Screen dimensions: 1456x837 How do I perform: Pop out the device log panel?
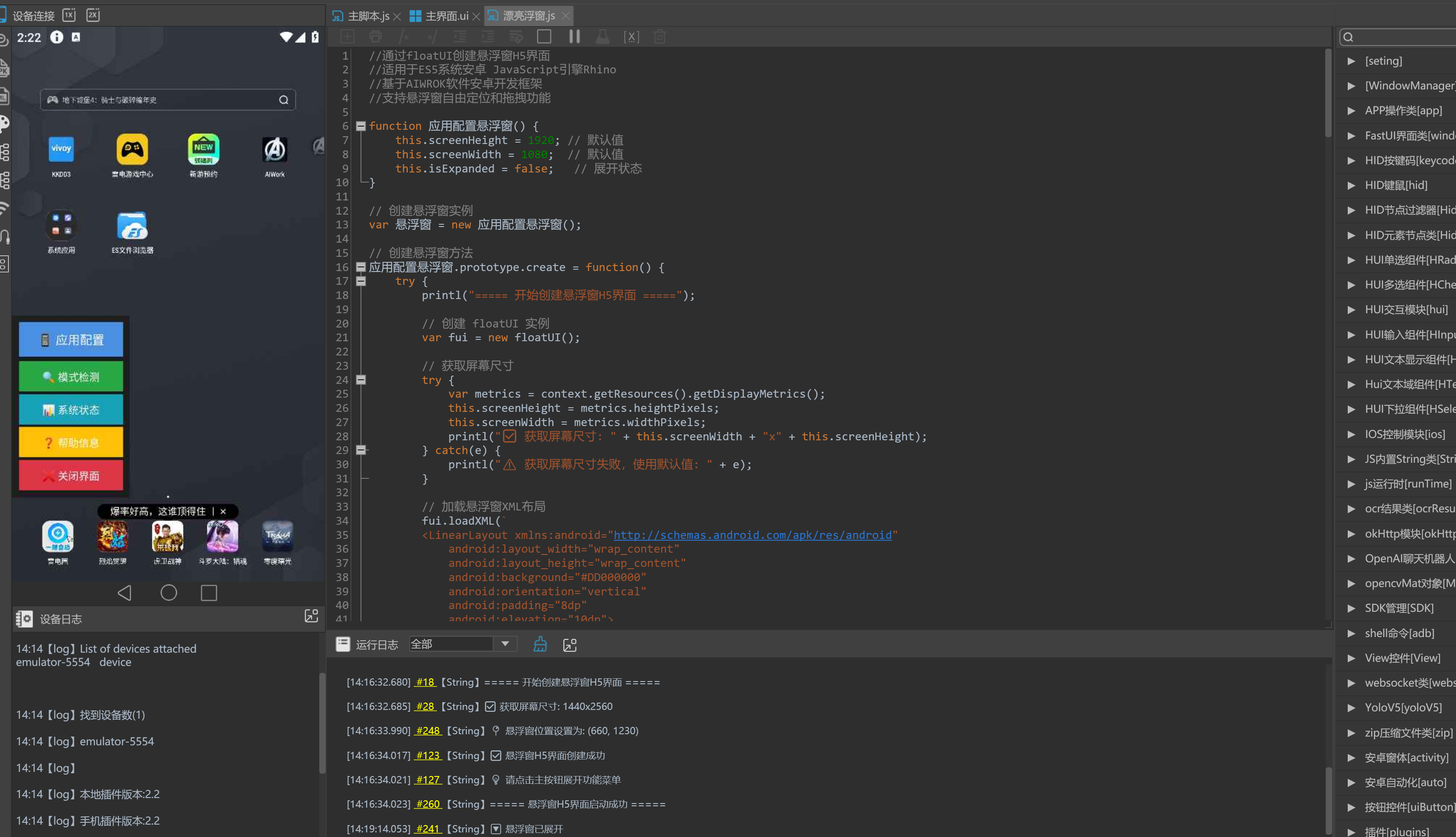(311, 616)
